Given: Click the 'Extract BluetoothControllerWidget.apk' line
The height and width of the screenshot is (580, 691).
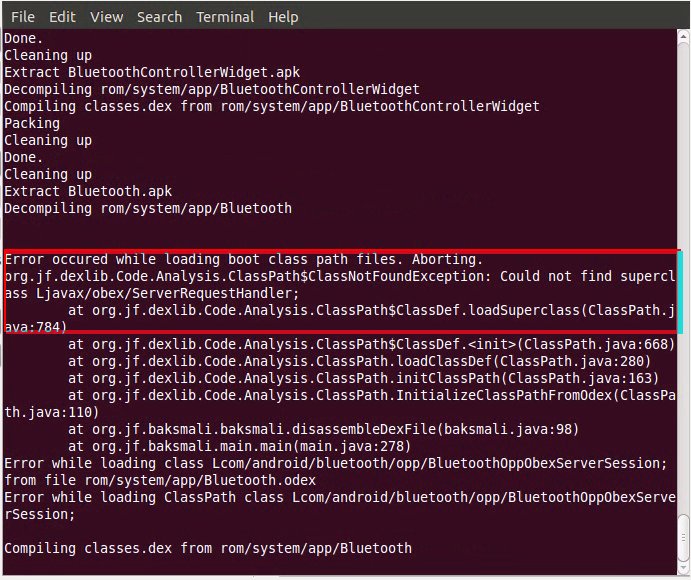Looking at the screenshot, I should point(152,72).
